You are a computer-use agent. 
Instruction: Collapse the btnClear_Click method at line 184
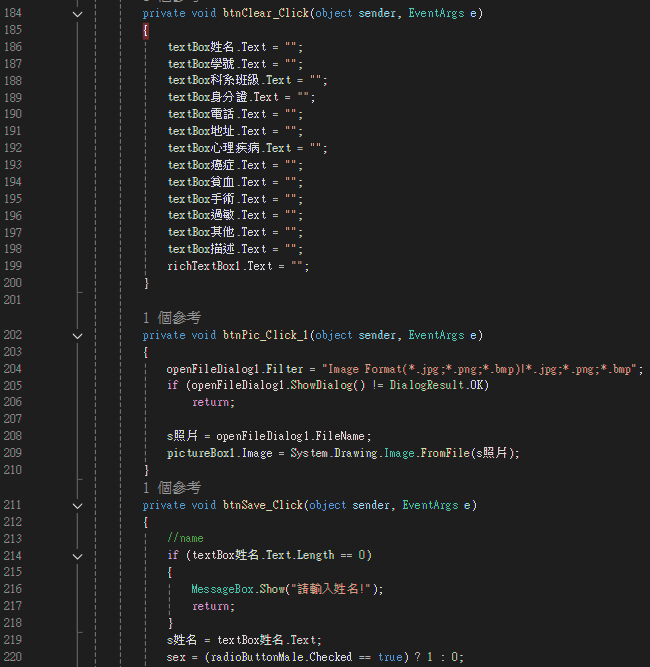(x=77, y=14)
